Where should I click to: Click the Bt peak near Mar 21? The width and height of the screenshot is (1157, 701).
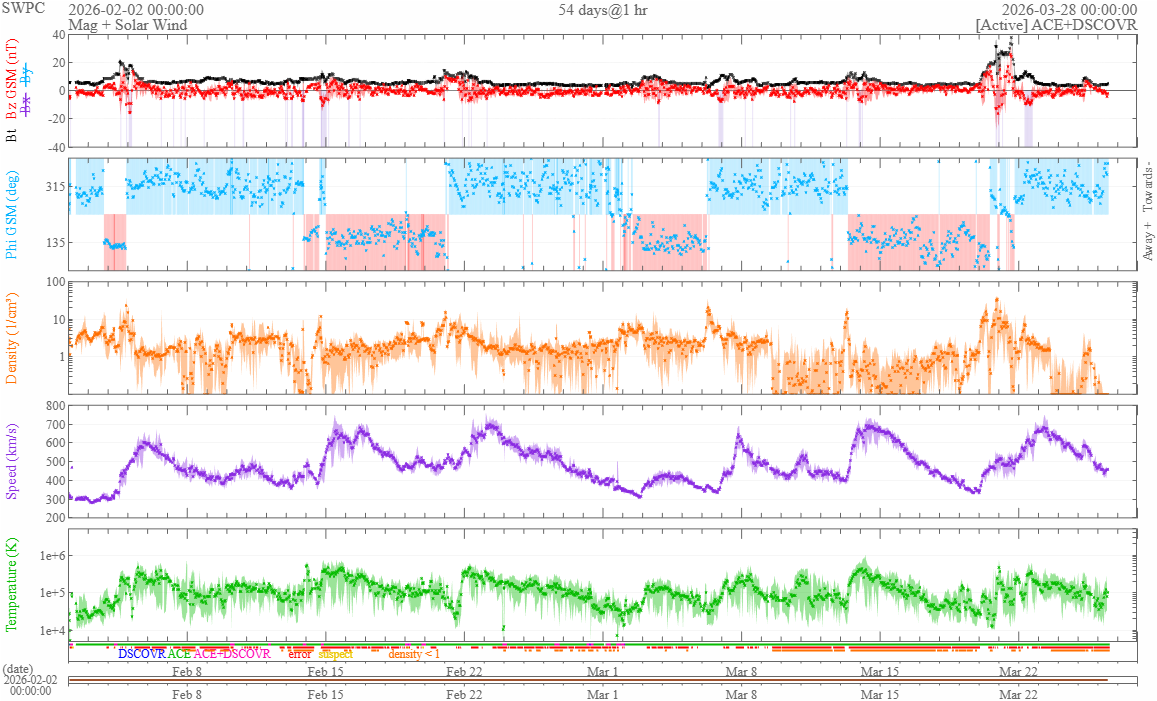coord(1010,38)
